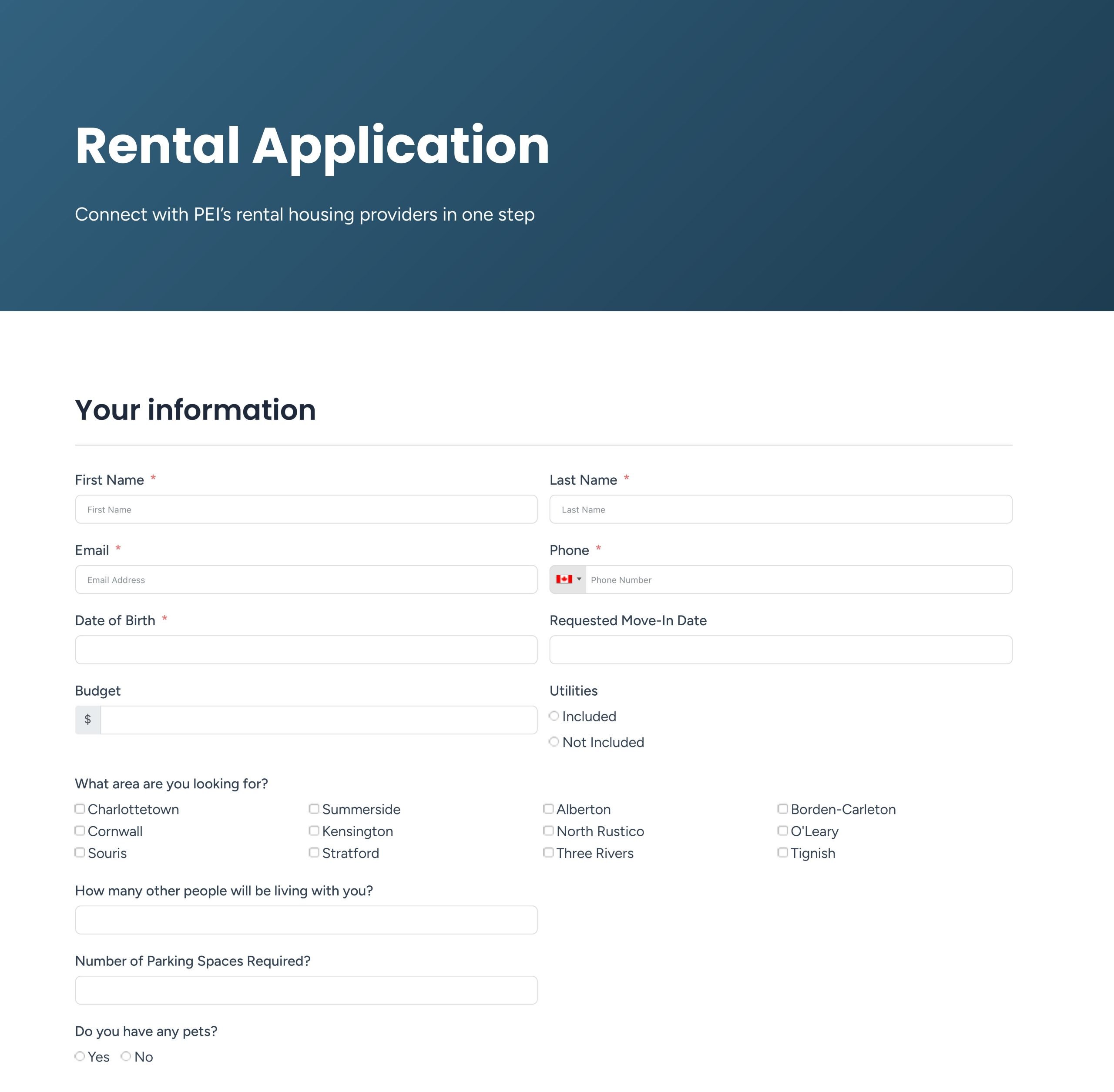Open the Date of Birth field
Screen dimensions: 1114x1092
pyautogui.click(x=306, y=650)
